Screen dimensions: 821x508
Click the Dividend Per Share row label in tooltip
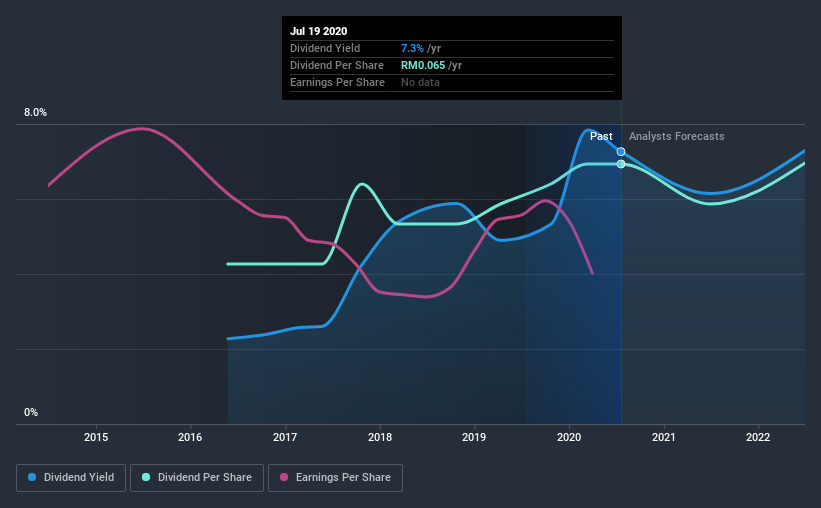pyautogui.click(x=337, y=65)
